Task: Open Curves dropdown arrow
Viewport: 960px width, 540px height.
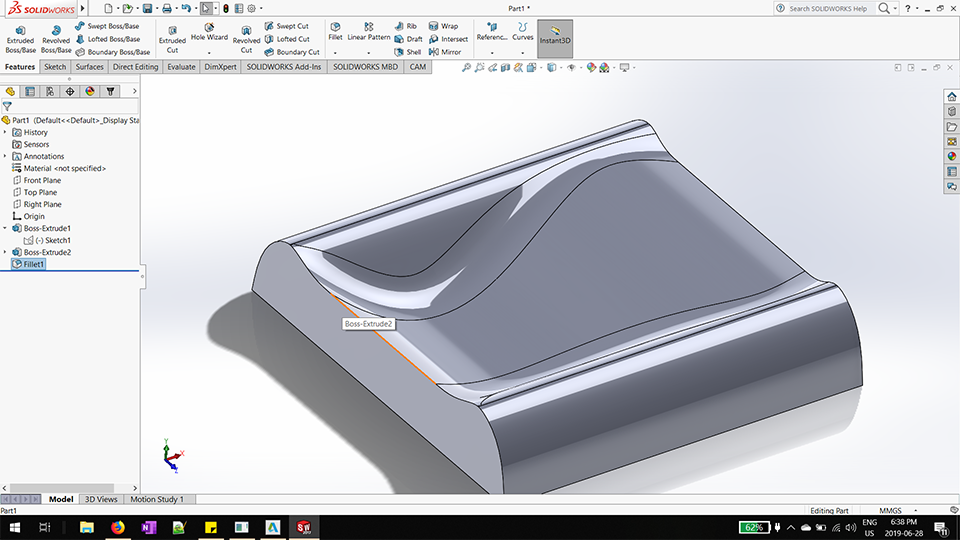Action: 522,53
